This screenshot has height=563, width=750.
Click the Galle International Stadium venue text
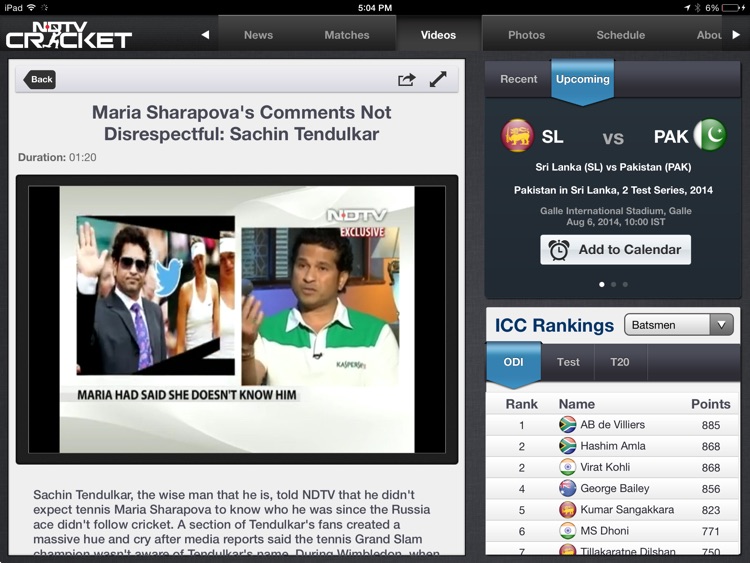coord(616,211)
